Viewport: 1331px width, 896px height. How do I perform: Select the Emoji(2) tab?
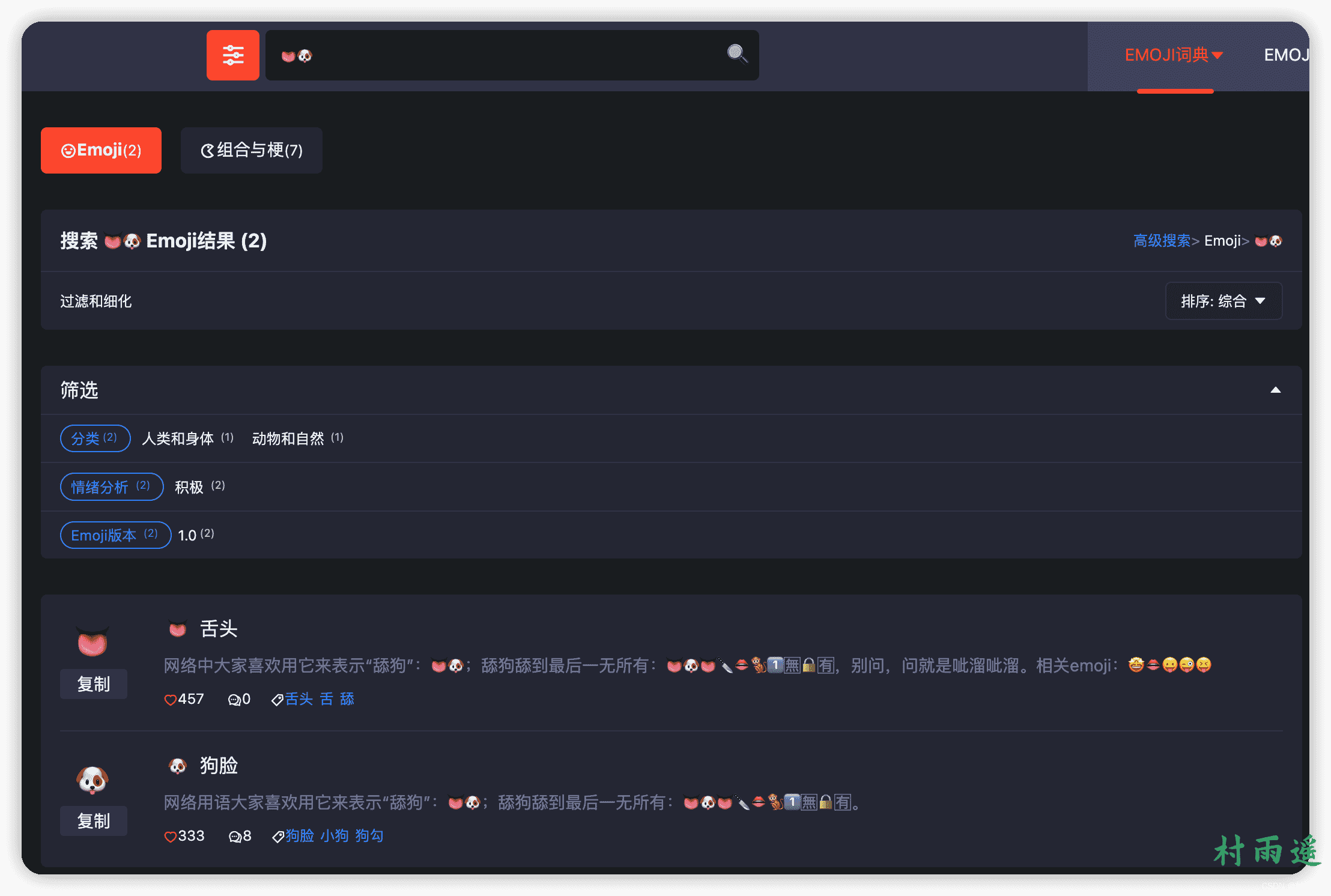coord(101,150)
